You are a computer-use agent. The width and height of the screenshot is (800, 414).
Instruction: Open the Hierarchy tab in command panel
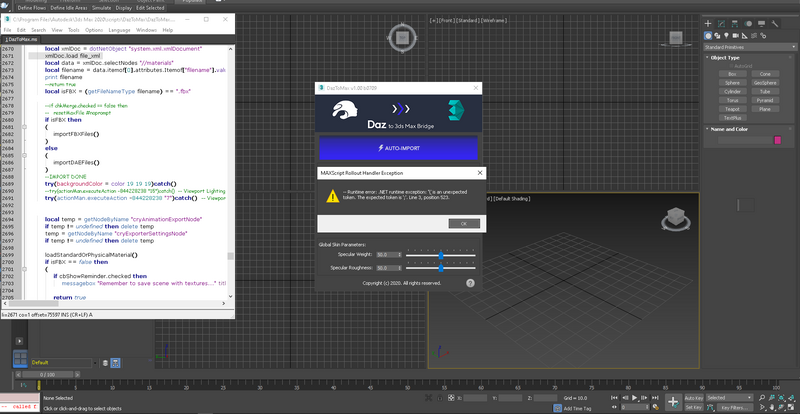pyautogui.click(x=735, y=23)
